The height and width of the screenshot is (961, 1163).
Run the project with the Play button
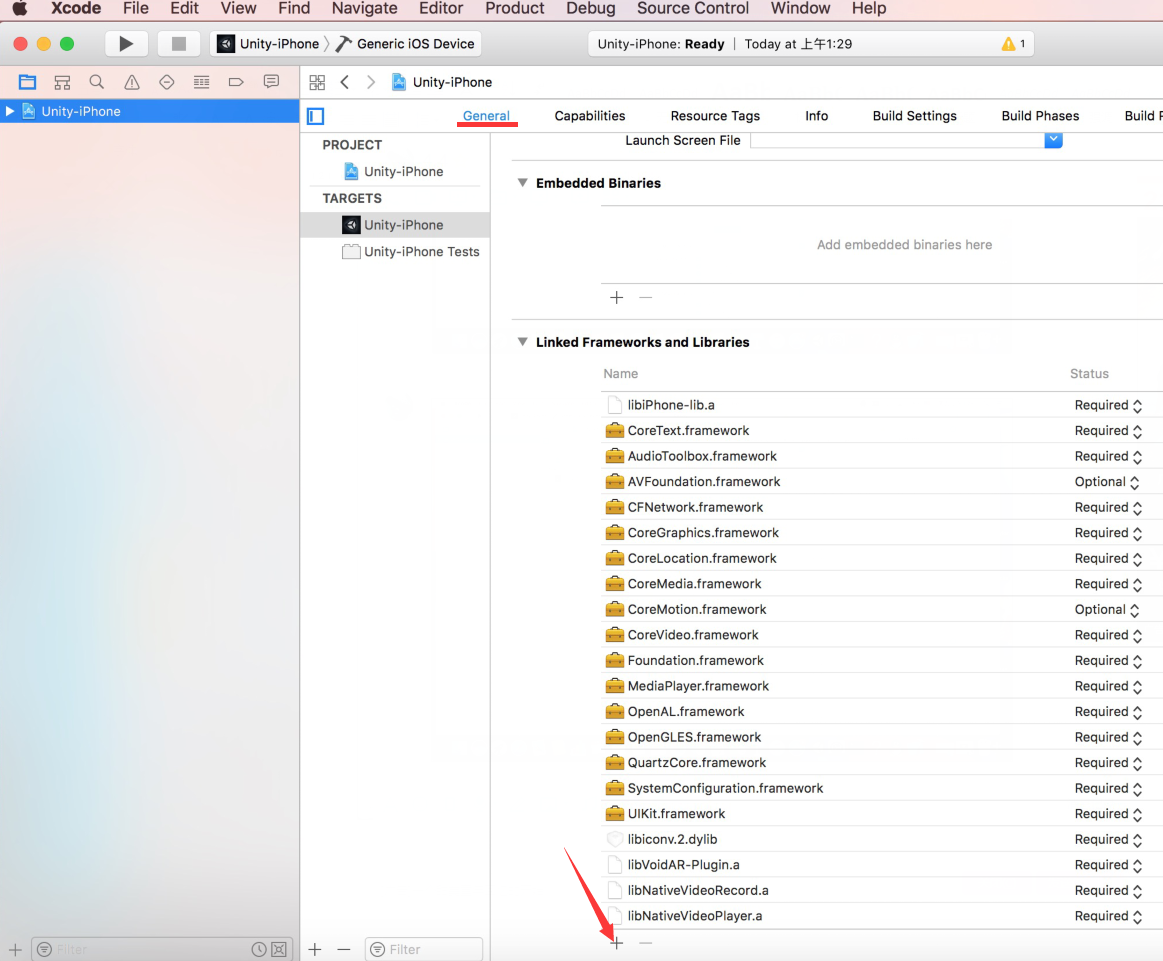(126, 44)
